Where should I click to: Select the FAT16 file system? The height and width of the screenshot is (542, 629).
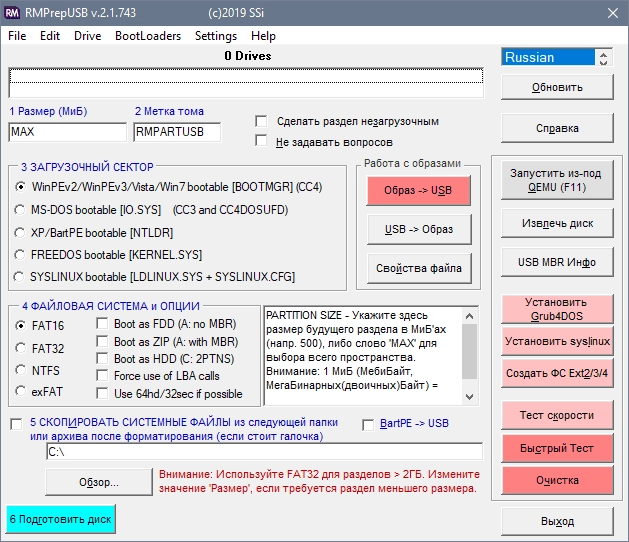click(x=20, y=325)
